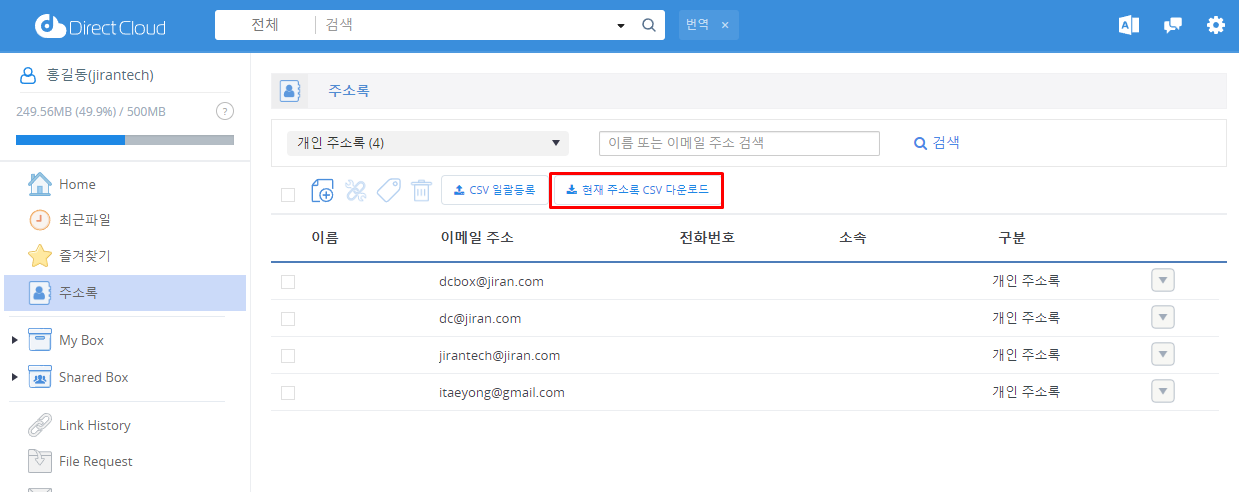The width and height of the screenshot is (1239, 492).
Task: Open 최근파일 in the sidebar
Action: pyautogui.click(x=84, y=220)
